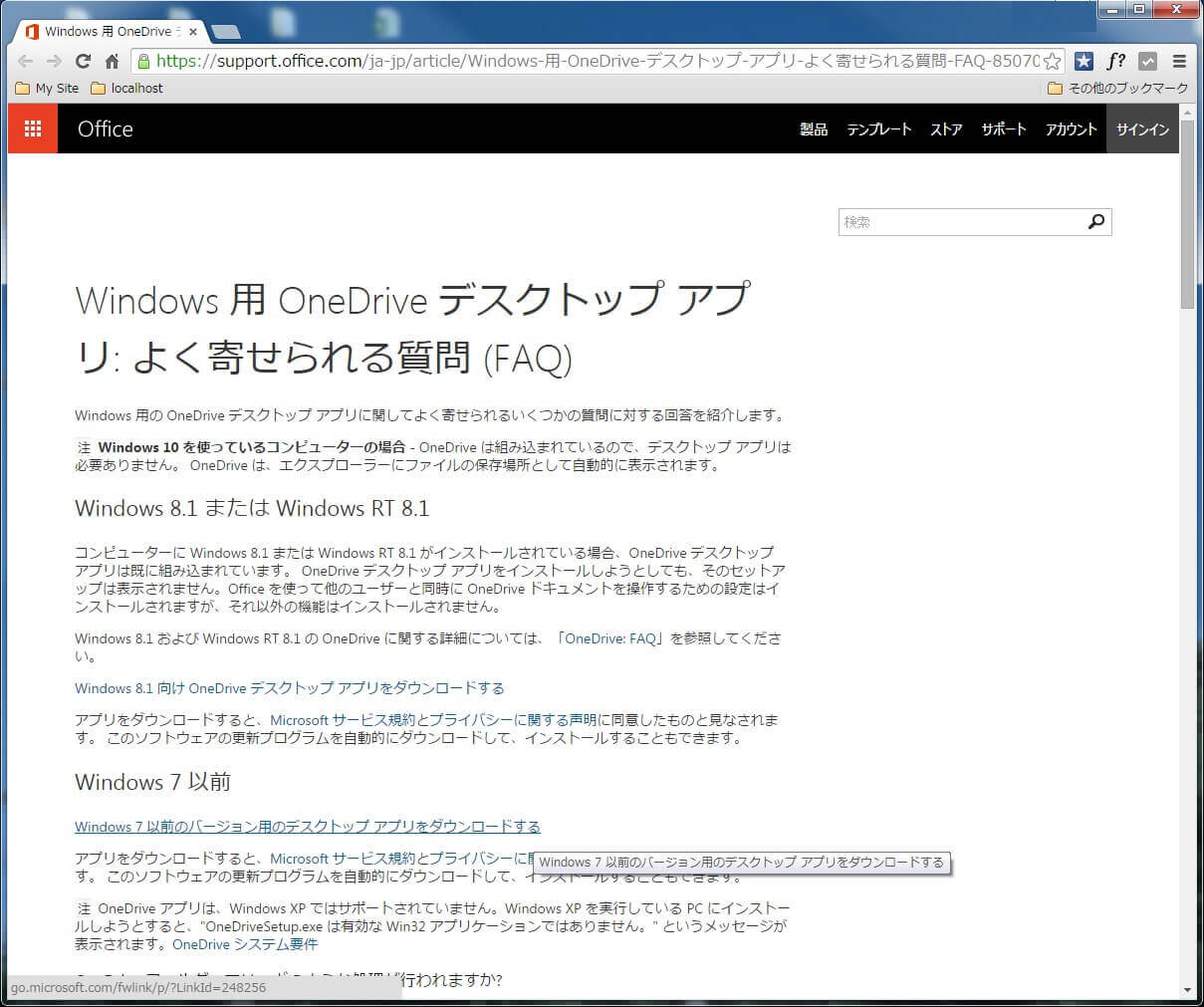The height and width of the screenshot is (1007, 1204).
Task: Click the サインイン button
Action: [1142, 129]
